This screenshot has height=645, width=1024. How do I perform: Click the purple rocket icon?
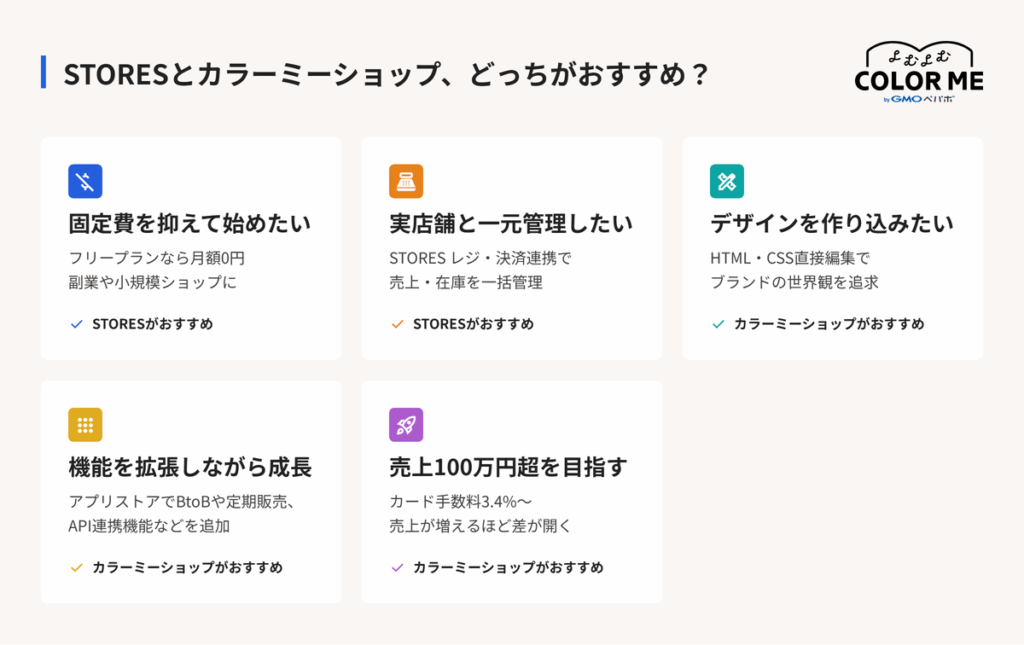tap(406, 425)
